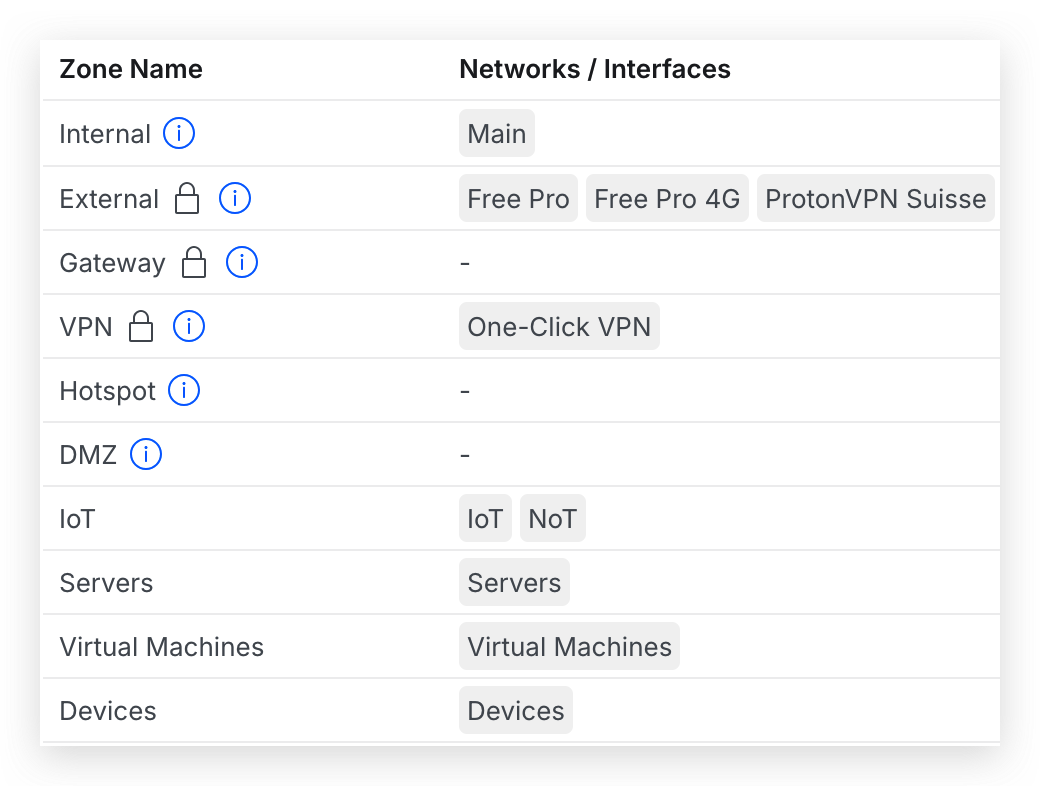
Task: Select the lock icon next to VPN
Action: click(x=141, y=326)
